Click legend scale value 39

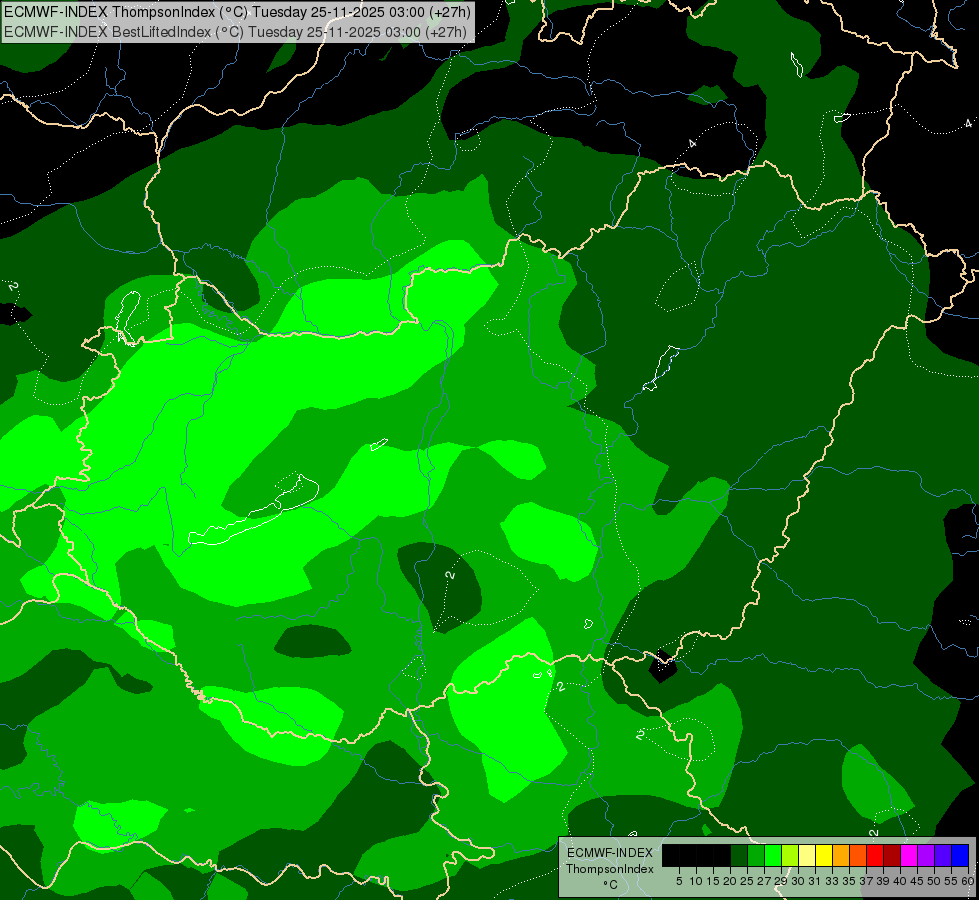883,881
